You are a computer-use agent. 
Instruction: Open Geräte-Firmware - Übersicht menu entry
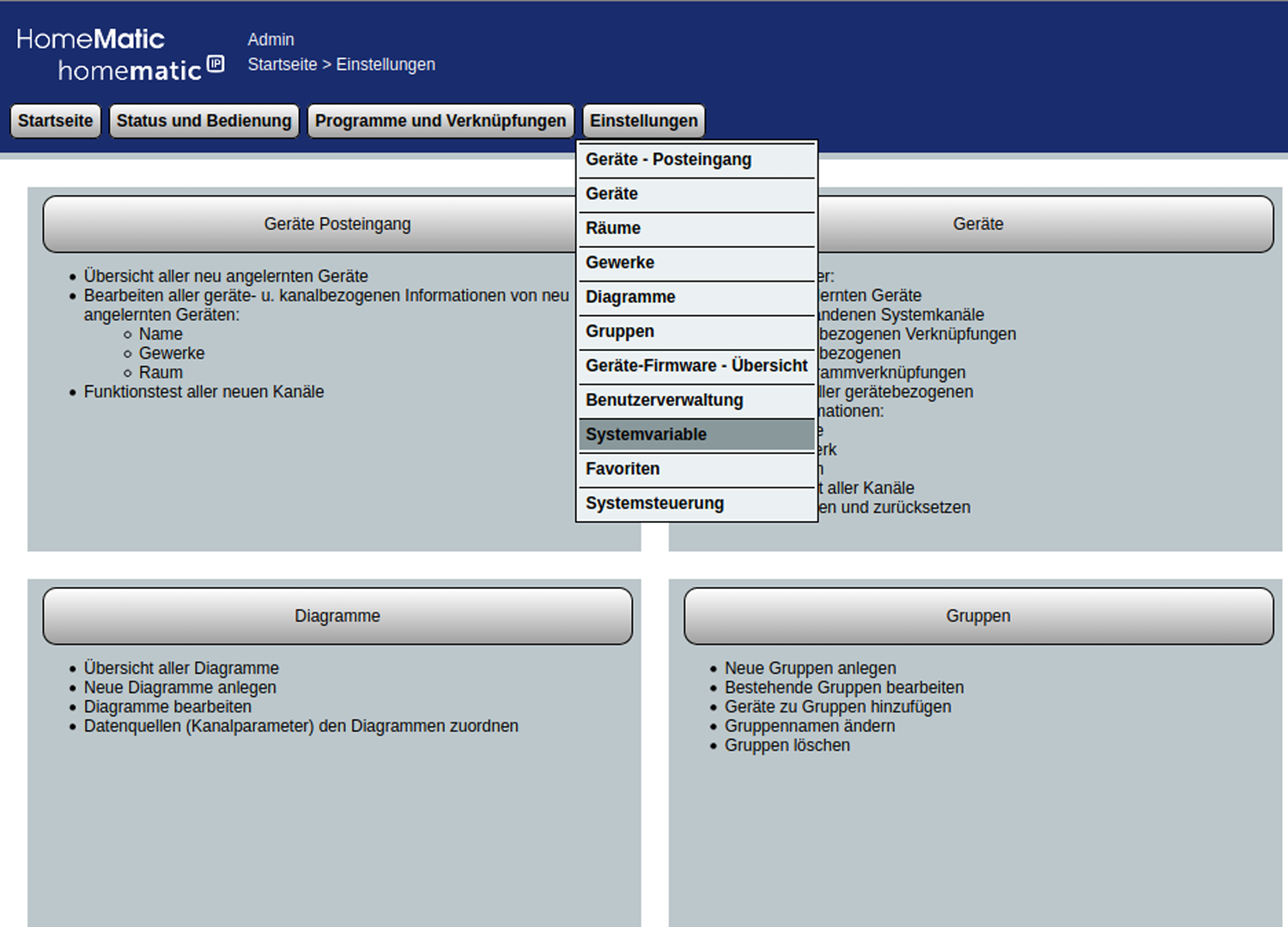696,366
